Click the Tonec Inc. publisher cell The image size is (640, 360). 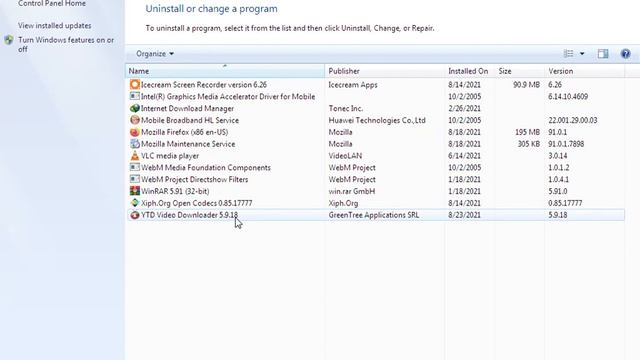click(346, 108)
